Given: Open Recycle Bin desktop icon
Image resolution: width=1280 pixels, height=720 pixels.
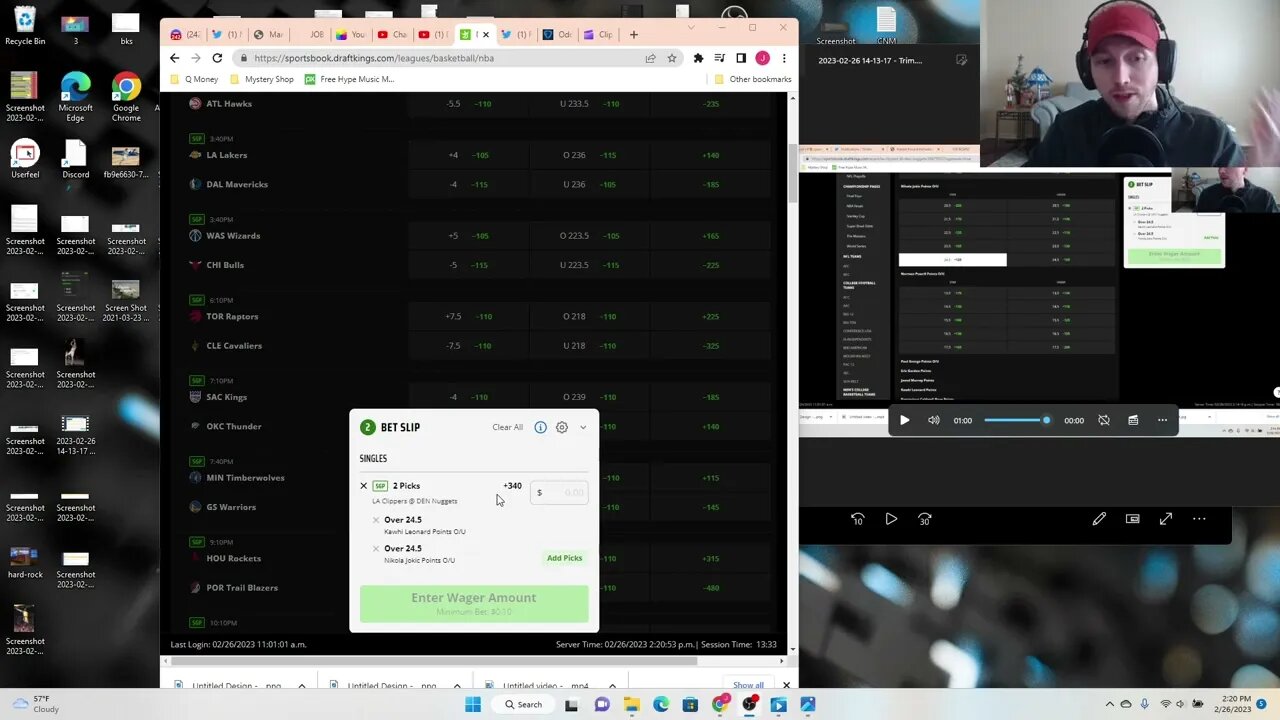Looking at the screenshot, I should (x=25, y=26).
